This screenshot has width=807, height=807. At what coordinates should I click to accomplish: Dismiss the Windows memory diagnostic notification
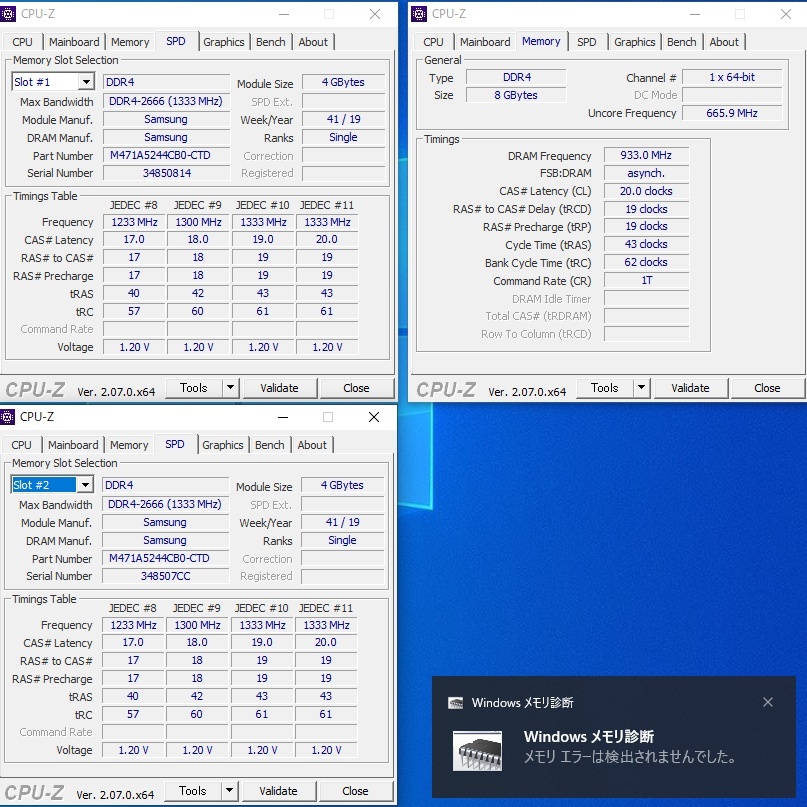click(x=768, y=702)
